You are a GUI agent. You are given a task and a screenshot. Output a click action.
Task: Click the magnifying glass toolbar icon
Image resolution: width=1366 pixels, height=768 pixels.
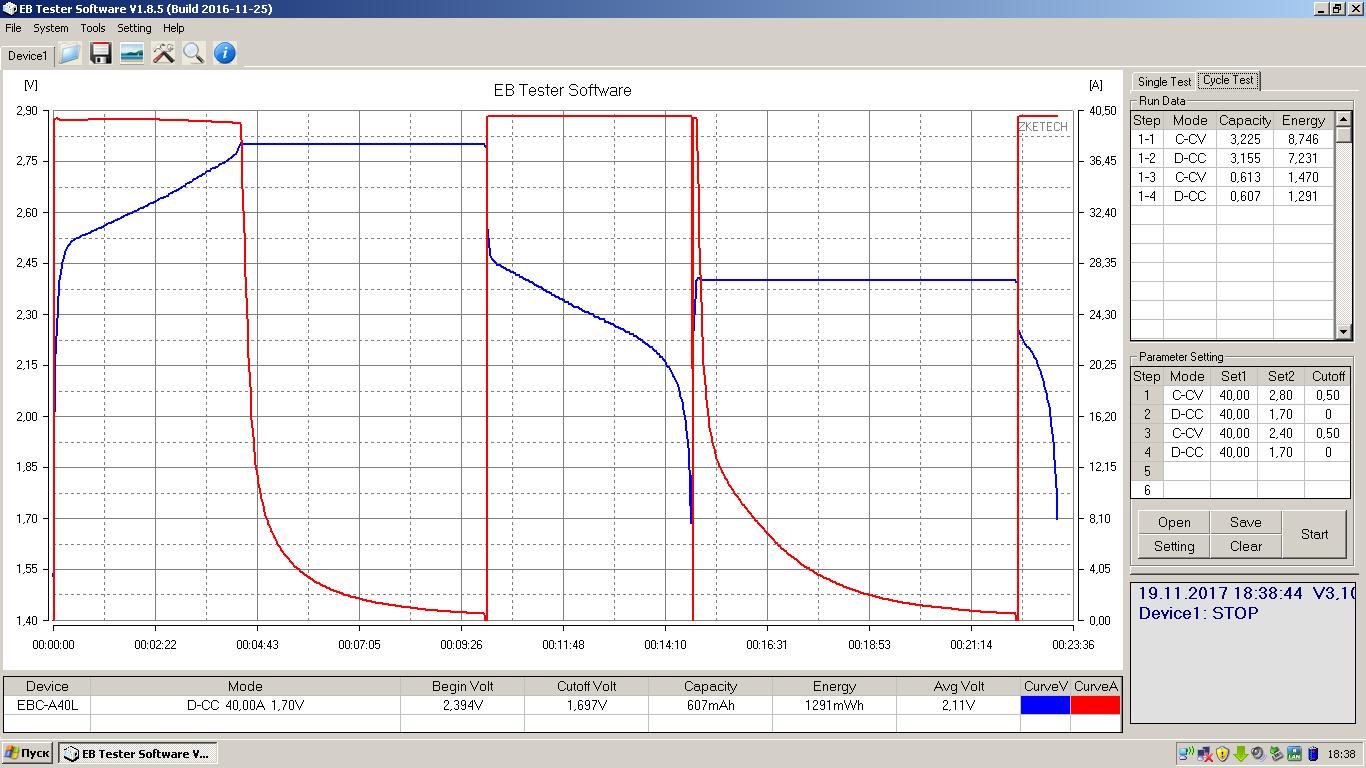click(194, 54)
